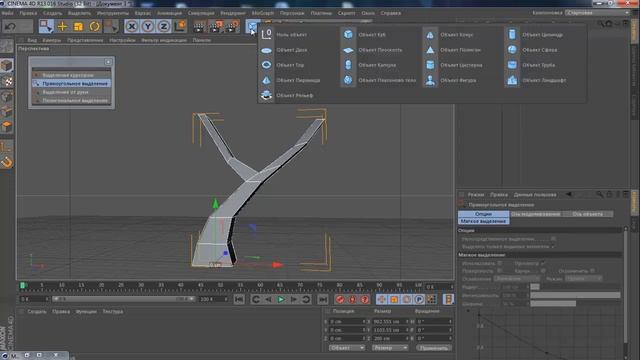Close the floating selection popup
Image resolution: width=640 pixels, height=360 pixels.
pyautogui.click(x=108, y=62)
